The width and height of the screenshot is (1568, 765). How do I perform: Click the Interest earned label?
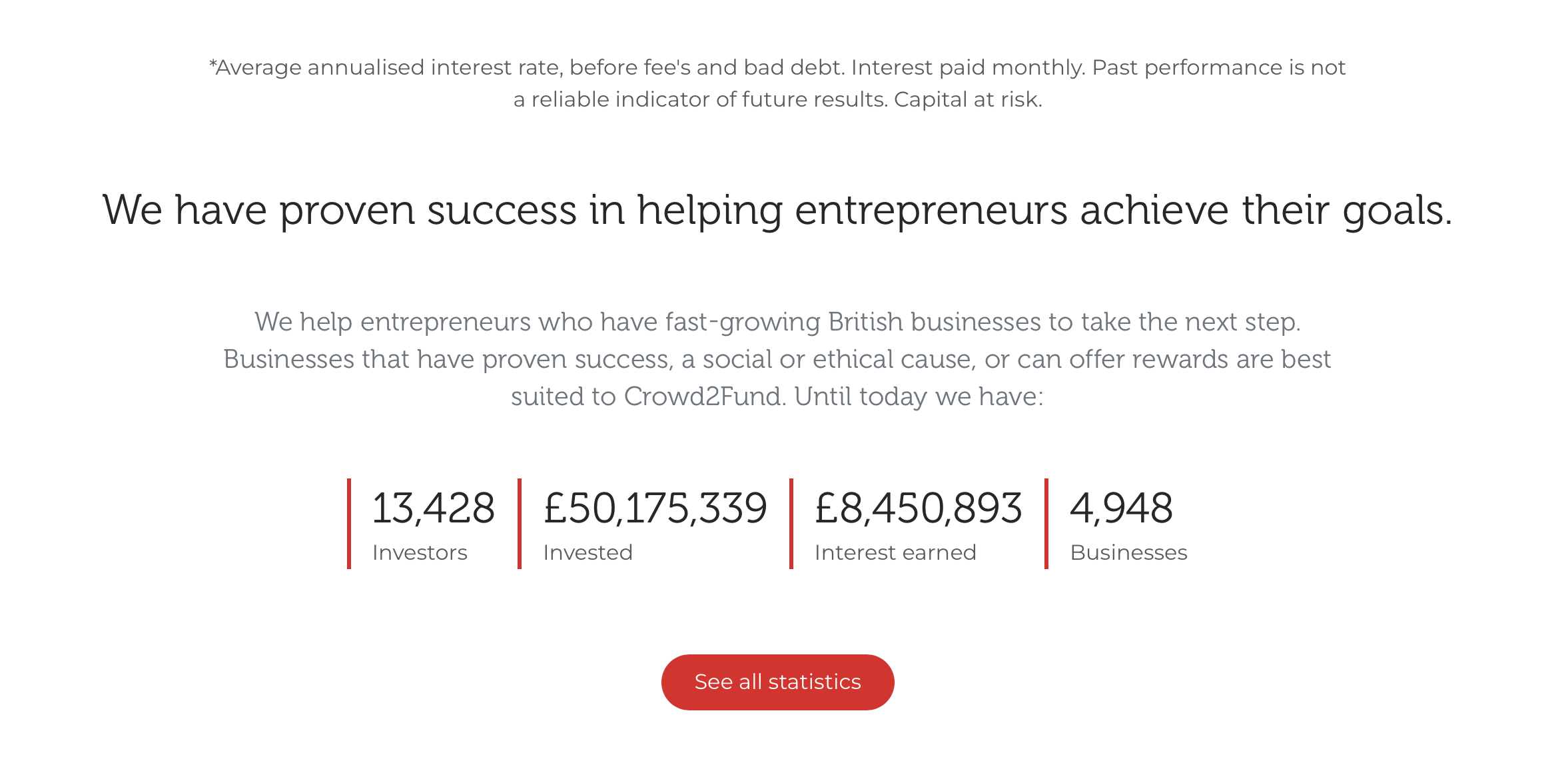click(x=895, y=552)
